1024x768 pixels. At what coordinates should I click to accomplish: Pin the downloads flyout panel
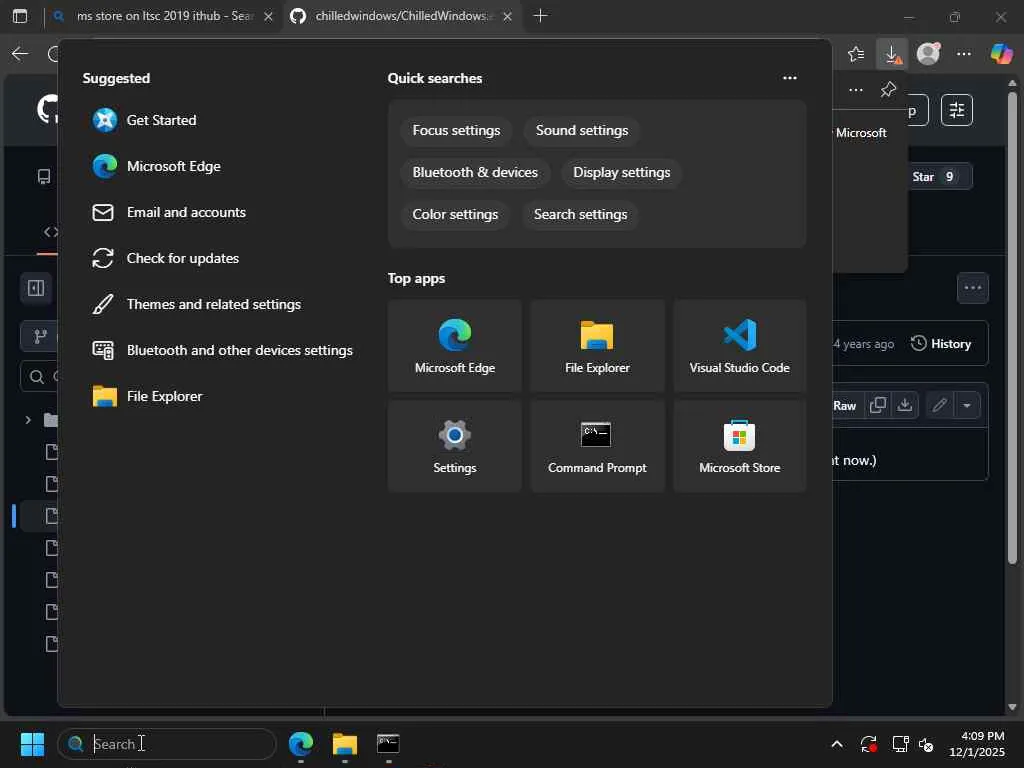coord(888,89)
